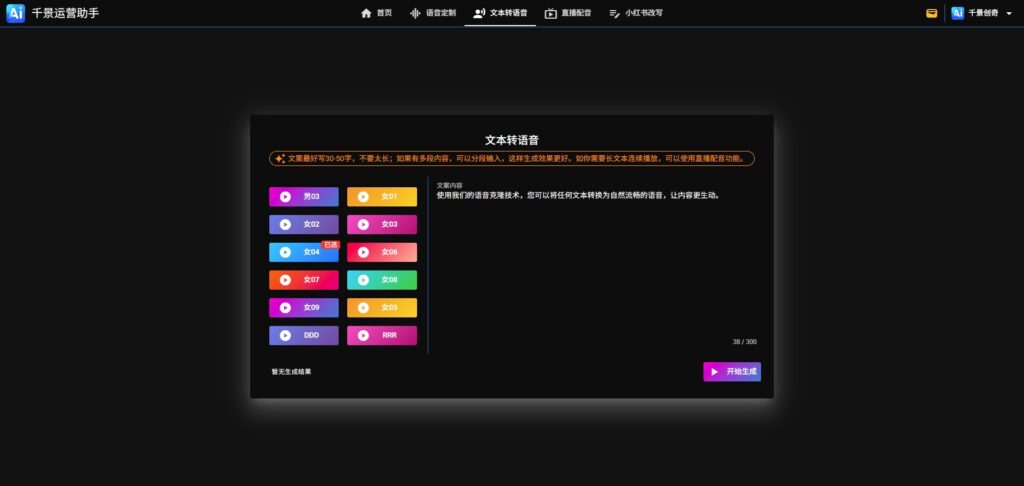The height and width of the screenshot is (486, 1024).
Task: Select the 女05 voice button
Action: 382,308
